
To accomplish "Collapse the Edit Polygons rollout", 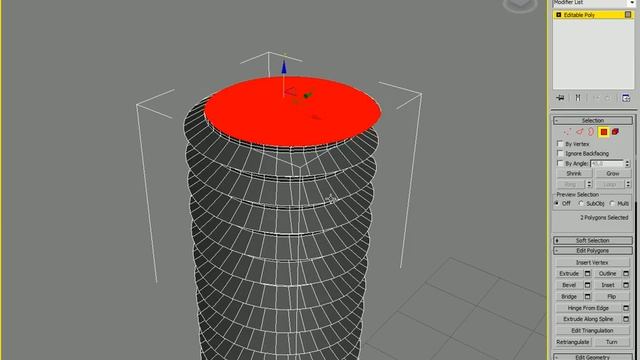I will point(593,251).
